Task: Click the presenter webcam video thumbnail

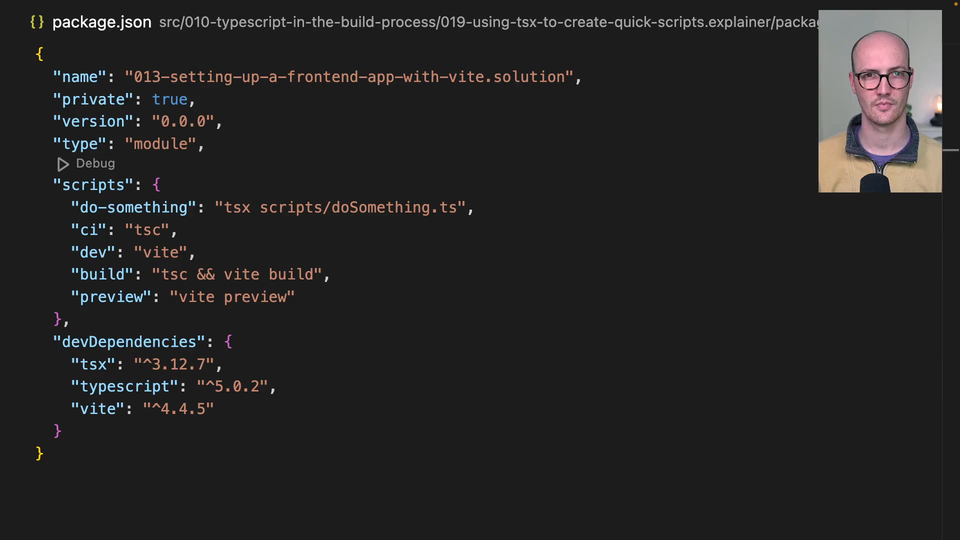Action: point(879,101)
